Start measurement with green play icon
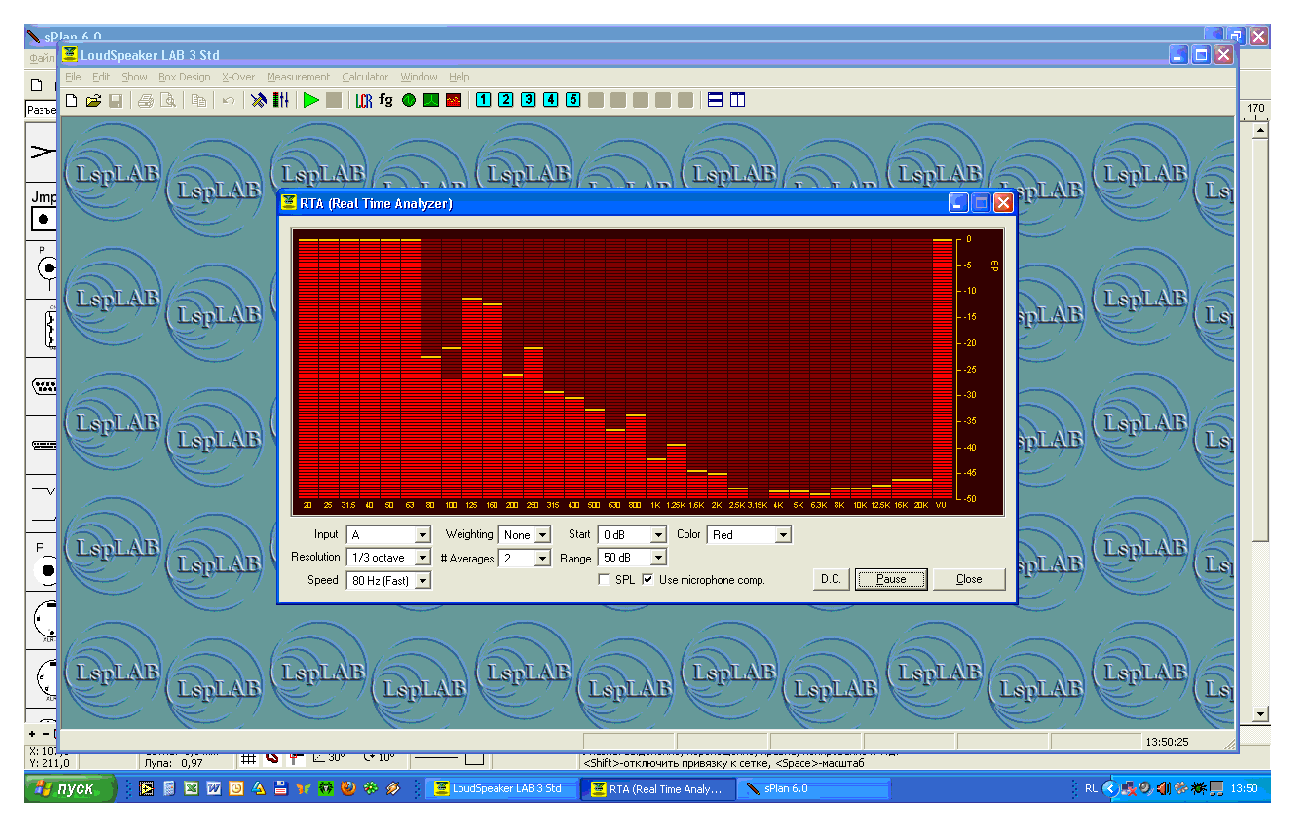Viewport: 1293px width, 826px height. click(x=311, y=100)
